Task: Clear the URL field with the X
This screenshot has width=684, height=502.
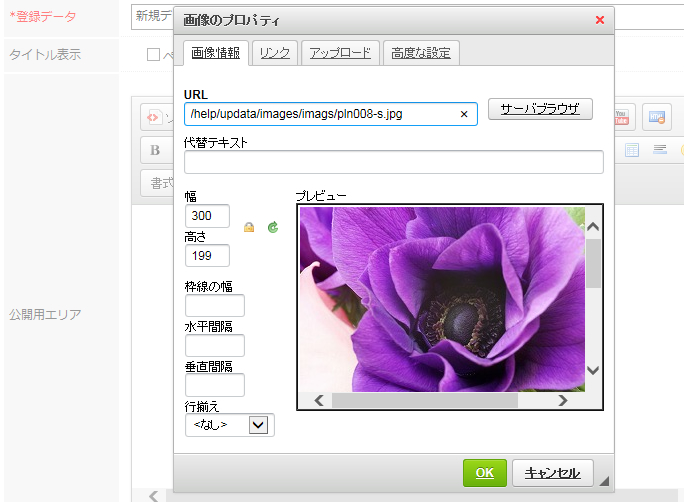Action: point(464,114)
